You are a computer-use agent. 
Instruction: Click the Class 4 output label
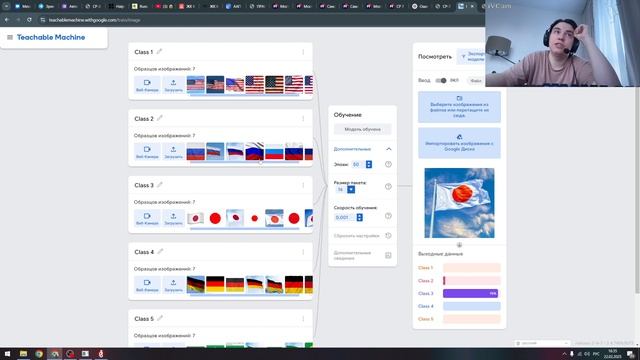426,306
